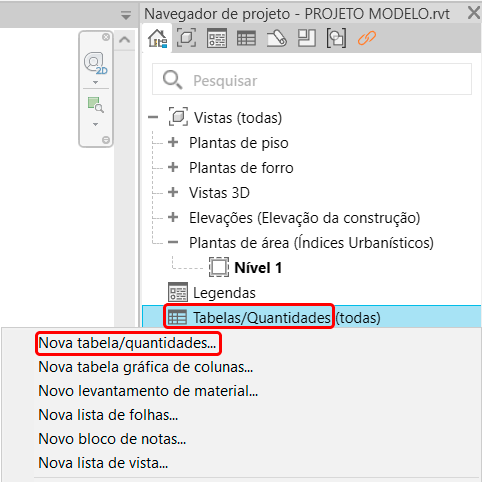
Task: Click the Tabelas/Quantidades table icon
Action: (x=177, y=317)
